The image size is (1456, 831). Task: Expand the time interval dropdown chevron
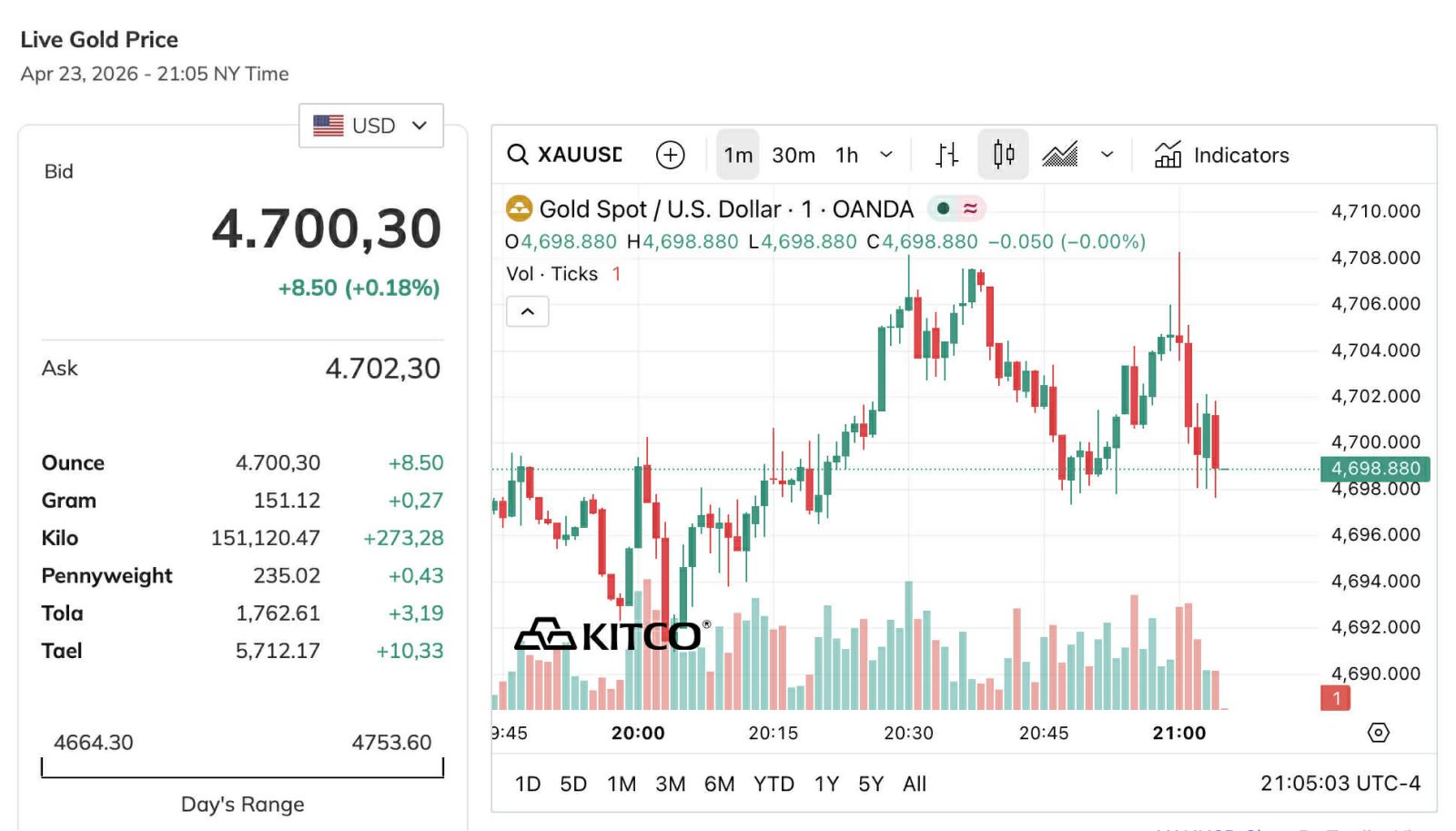[886, 155]
